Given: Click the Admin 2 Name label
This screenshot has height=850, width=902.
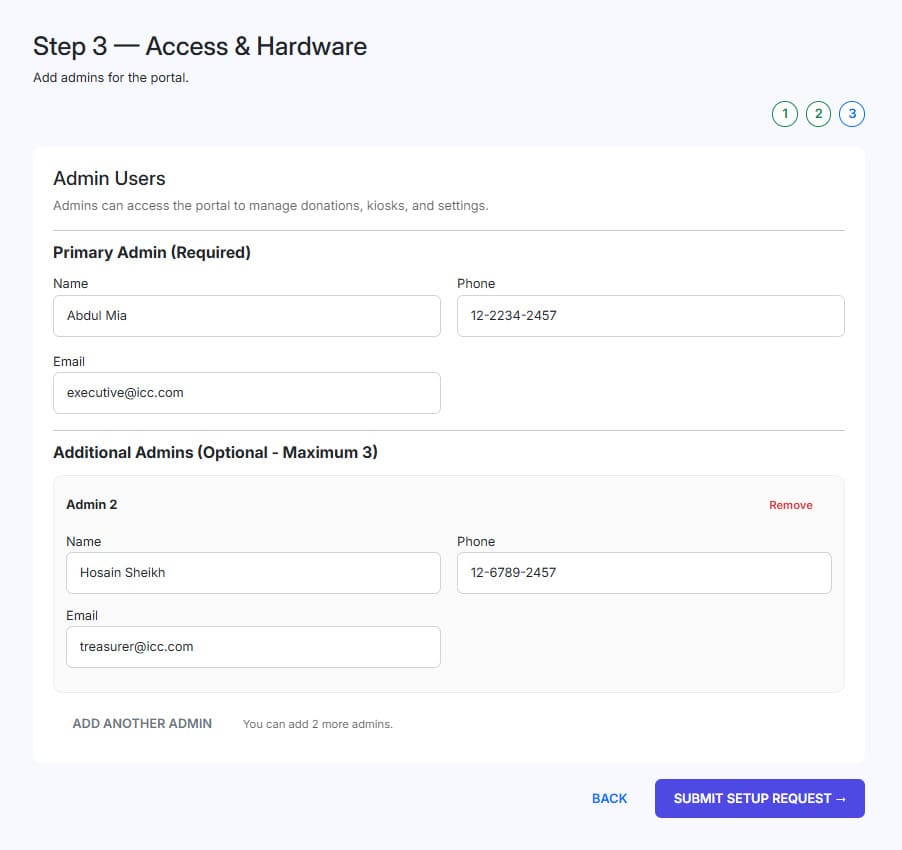Looking at the screenshot, I should 83,541.
